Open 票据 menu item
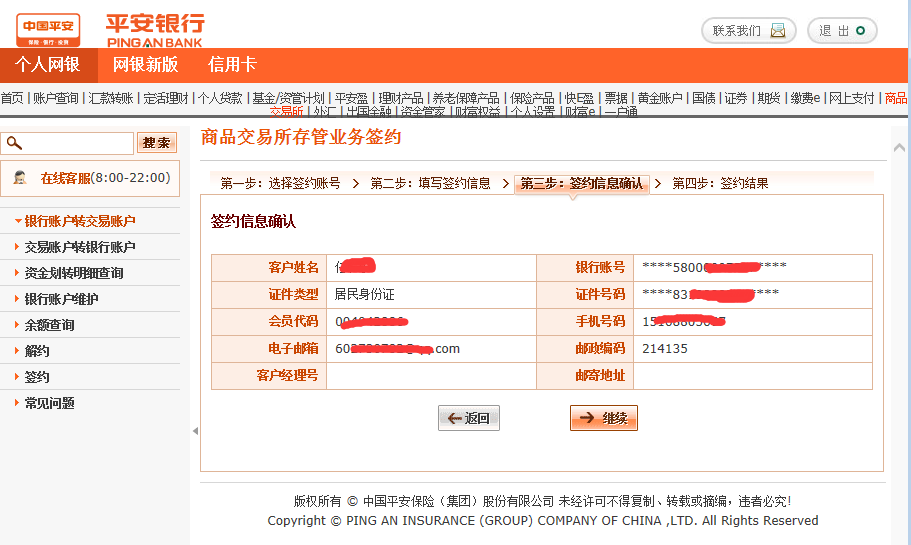 tap(616, 98)
